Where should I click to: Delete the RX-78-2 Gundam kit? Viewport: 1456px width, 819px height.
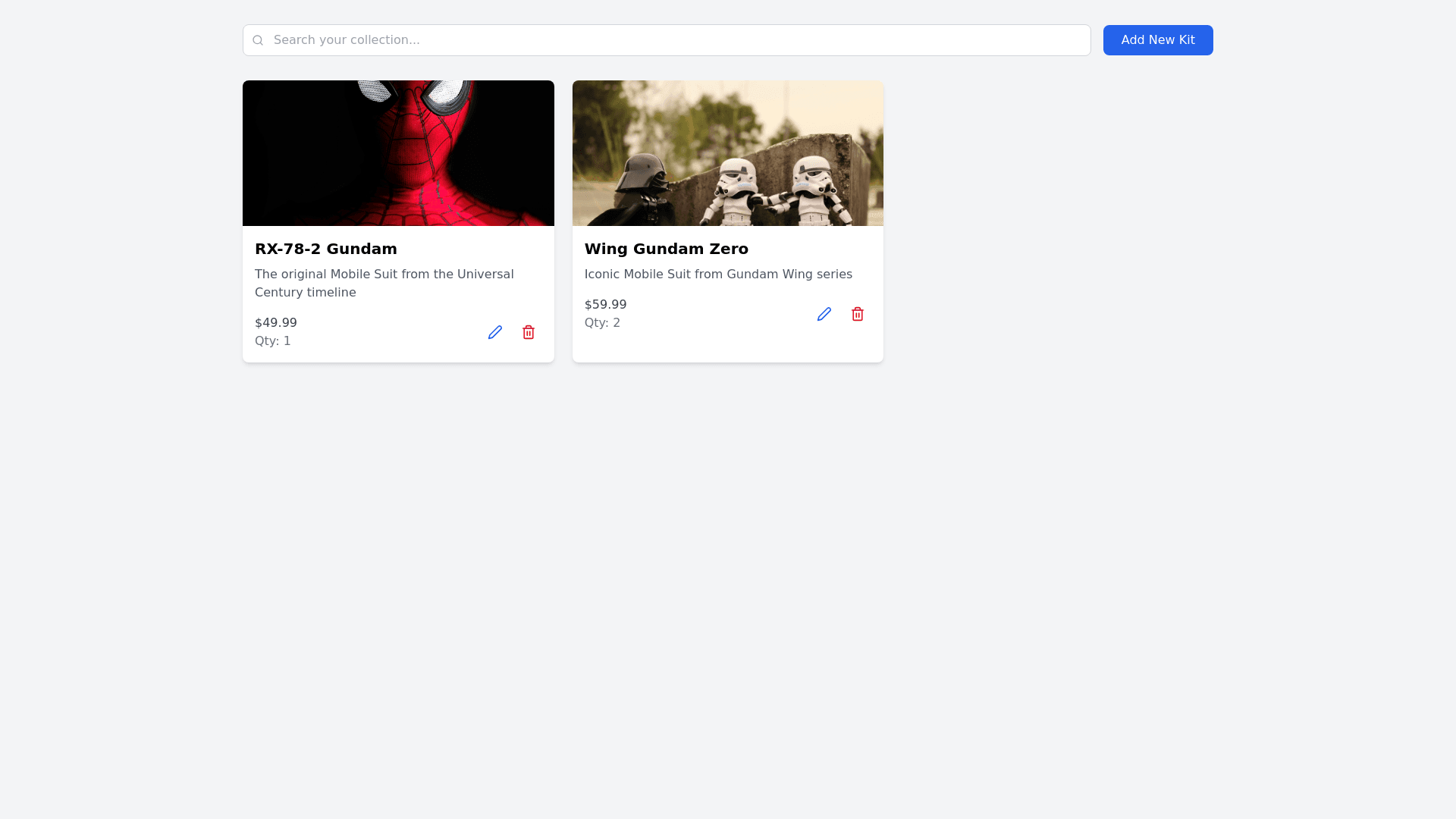[529, 332]
